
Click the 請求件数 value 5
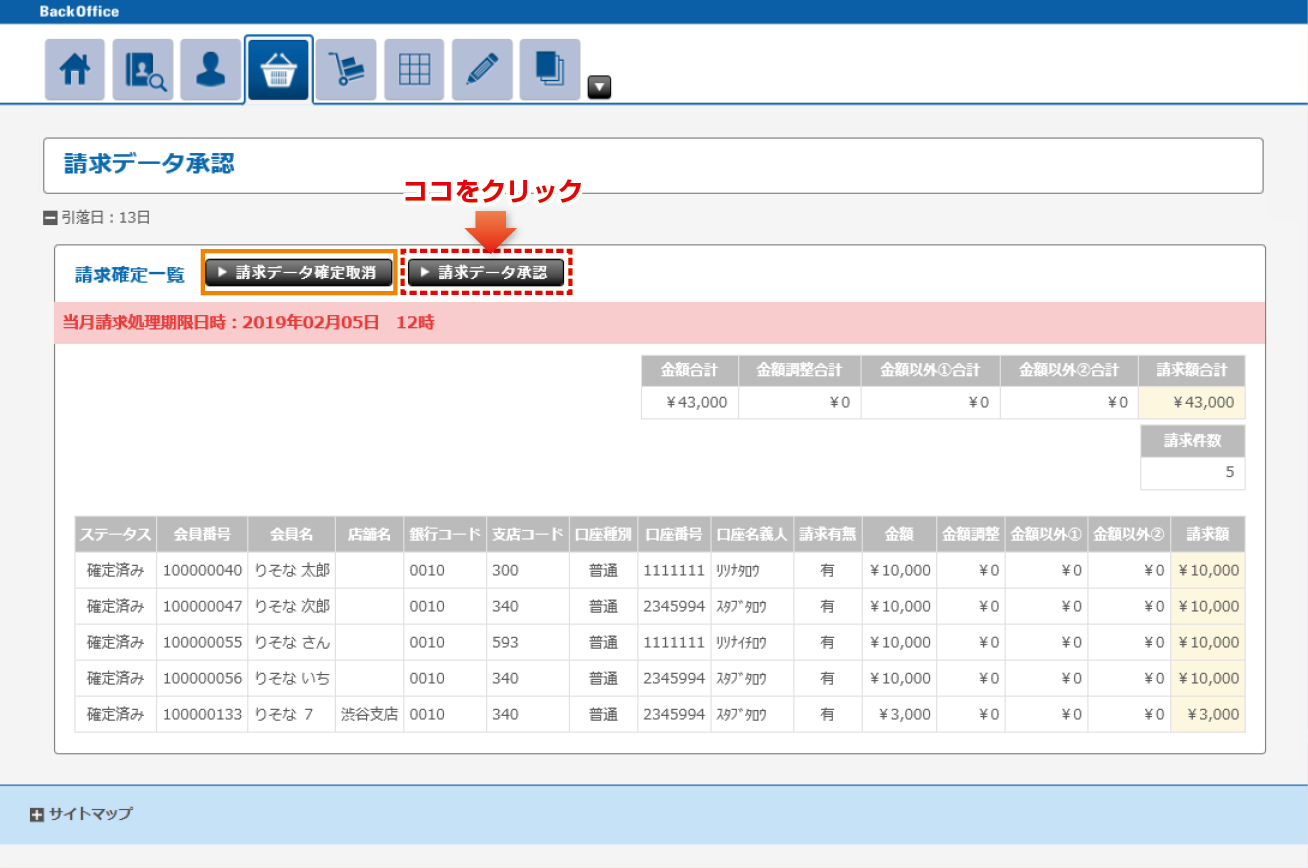click(x=1193, y=473)
